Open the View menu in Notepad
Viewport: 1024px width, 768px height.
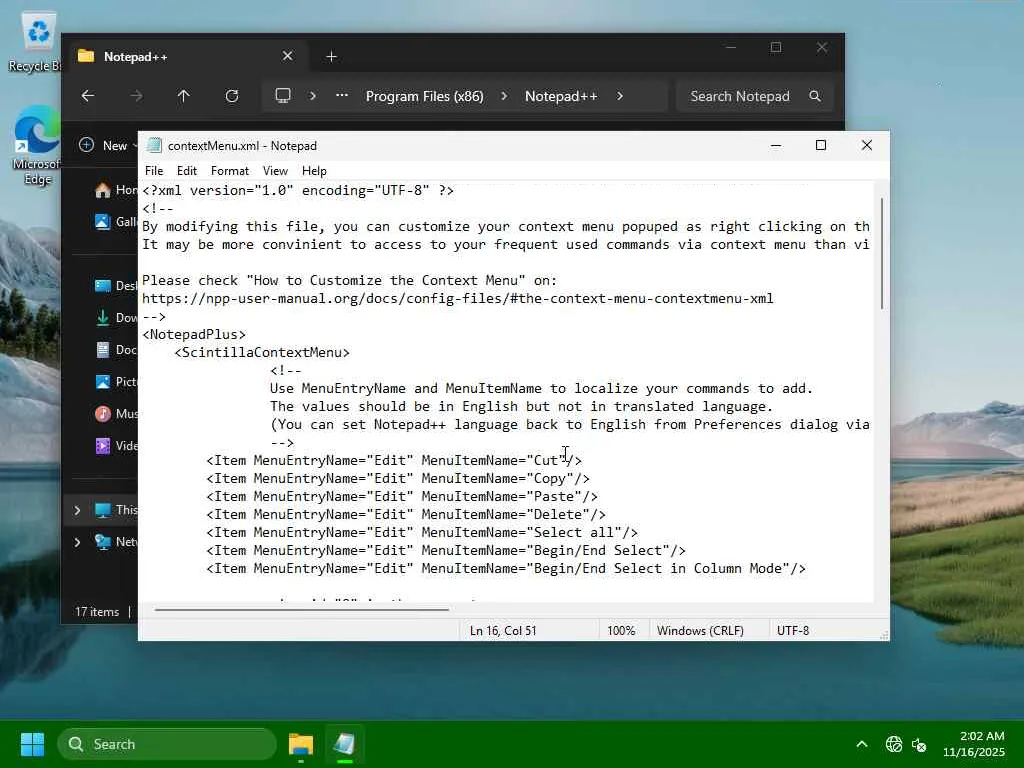(x=275, y=171)
